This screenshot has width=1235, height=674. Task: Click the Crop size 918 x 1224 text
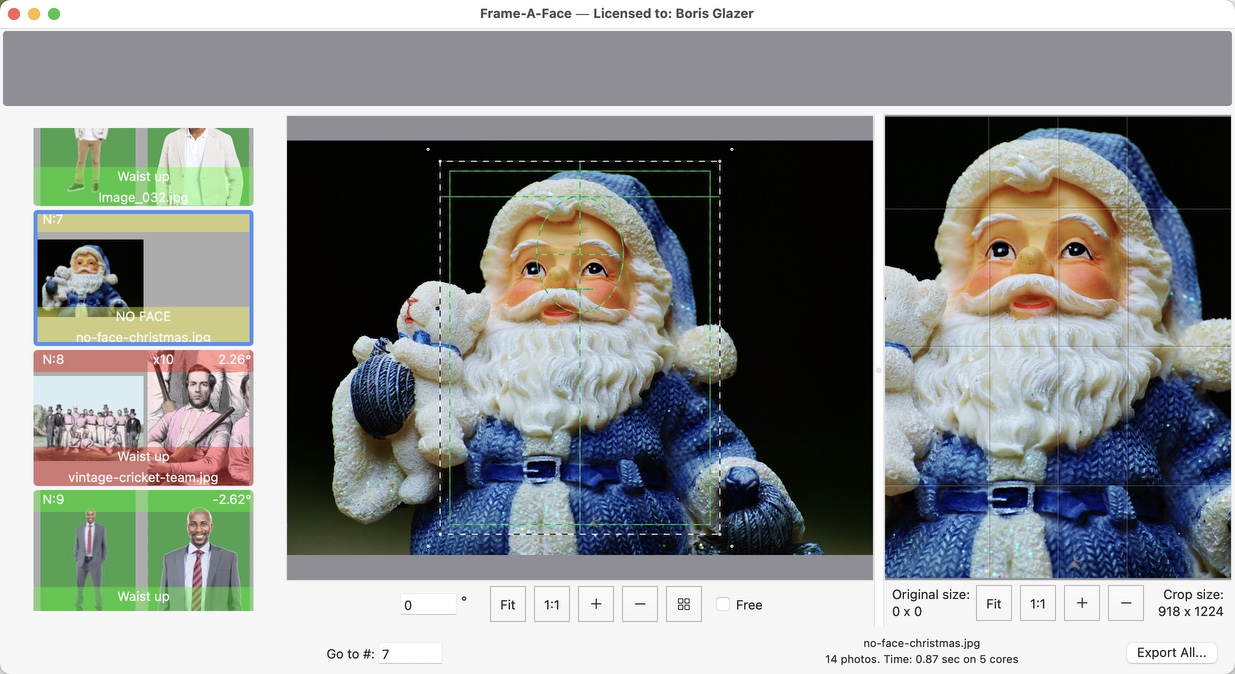click(1190, 603)
